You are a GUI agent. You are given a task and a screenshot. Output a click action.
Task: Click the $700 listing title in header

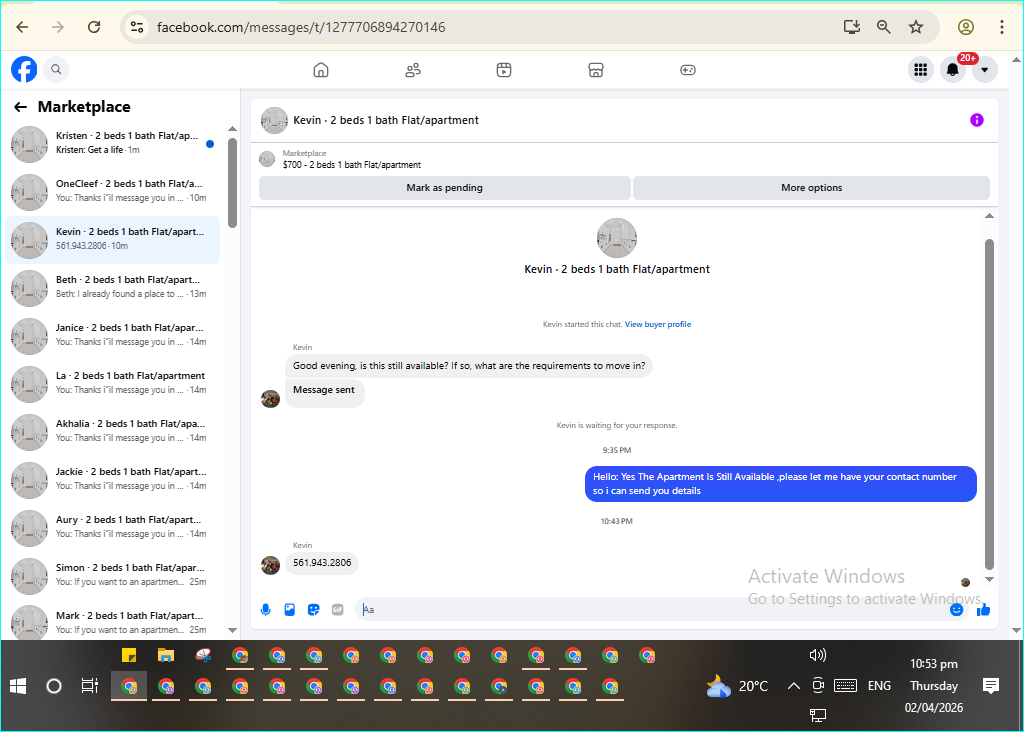coord(352,165)
